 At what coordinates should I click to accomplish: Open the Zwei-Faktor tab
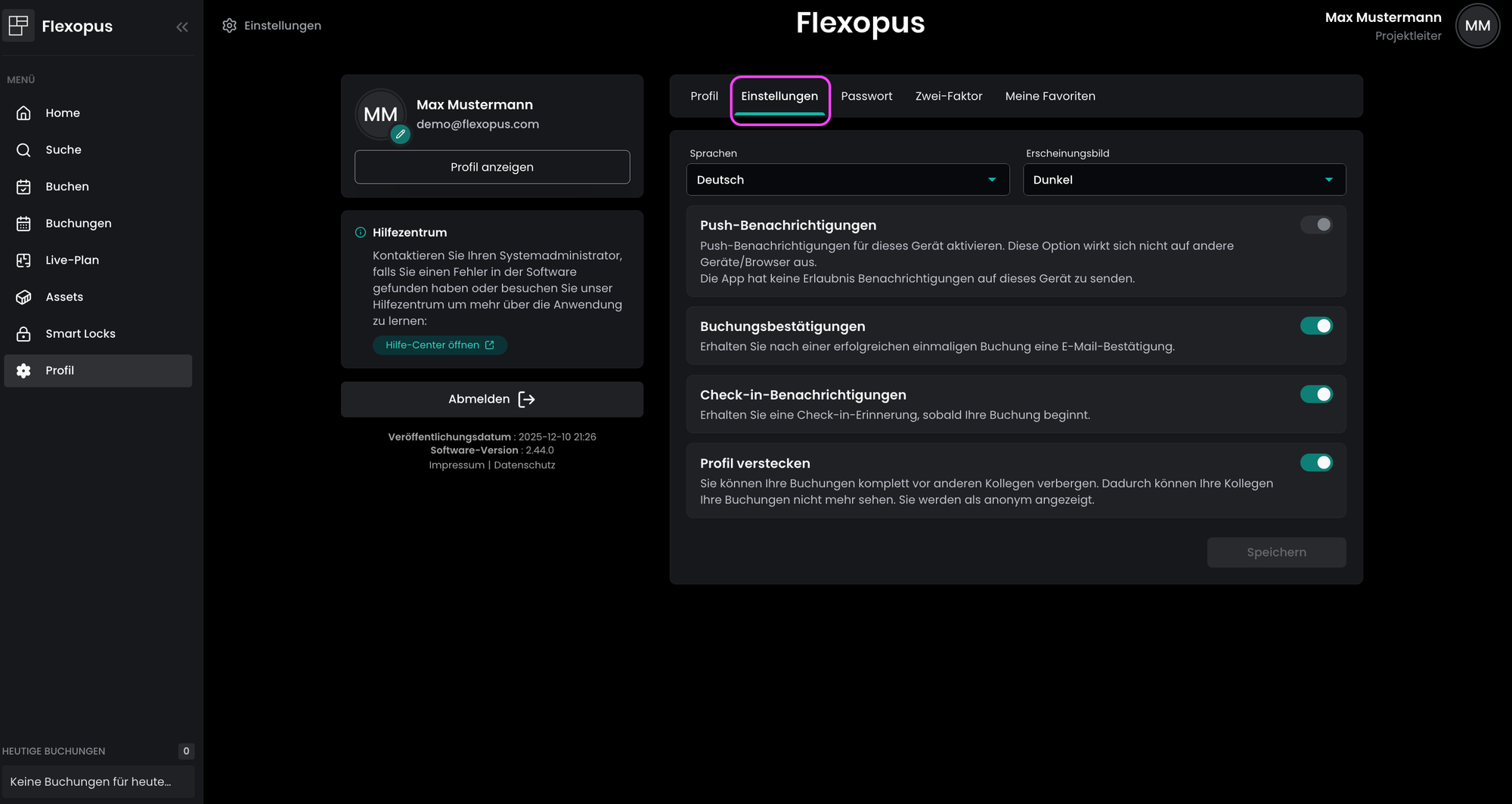pyautogui.click(x=948, y=96)
